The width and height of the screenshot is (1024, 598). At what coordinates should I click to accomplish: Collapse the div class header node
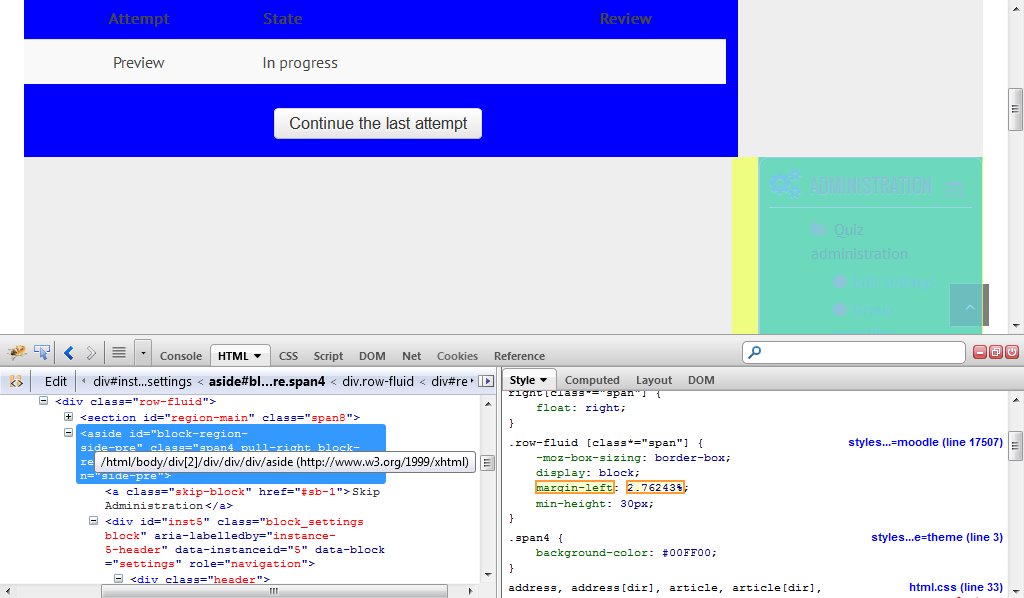pos(118,578)
